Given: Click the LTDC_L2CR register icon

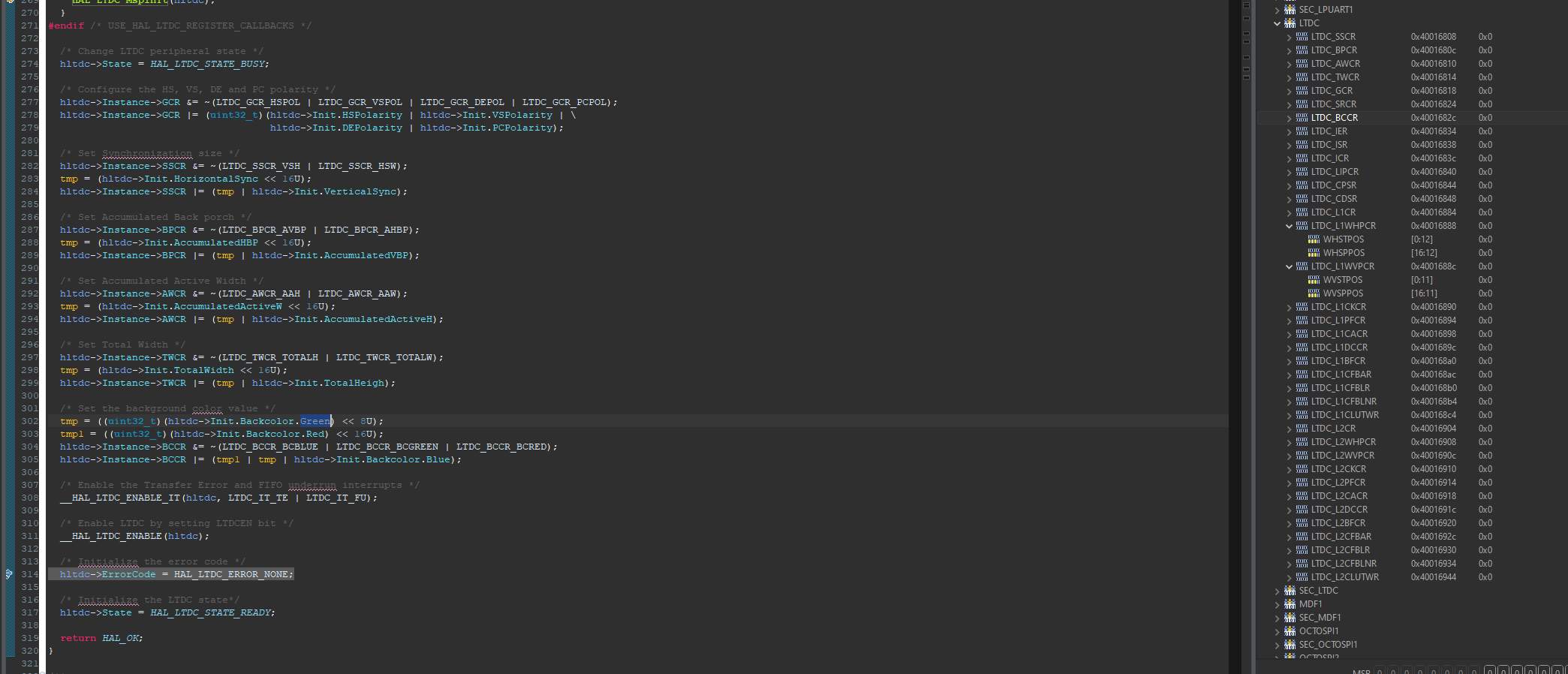Looking at the screenshot, I should 1302,429.
